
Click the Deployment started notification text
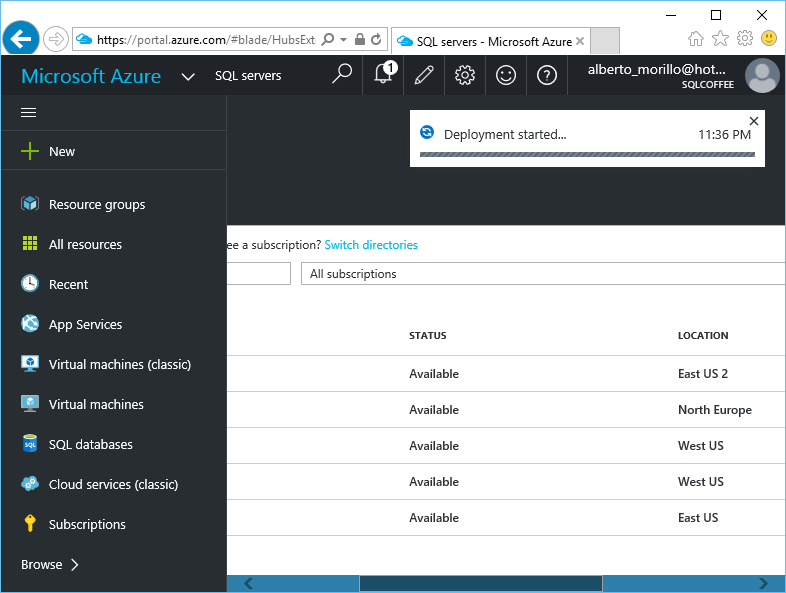coord(505,134)
